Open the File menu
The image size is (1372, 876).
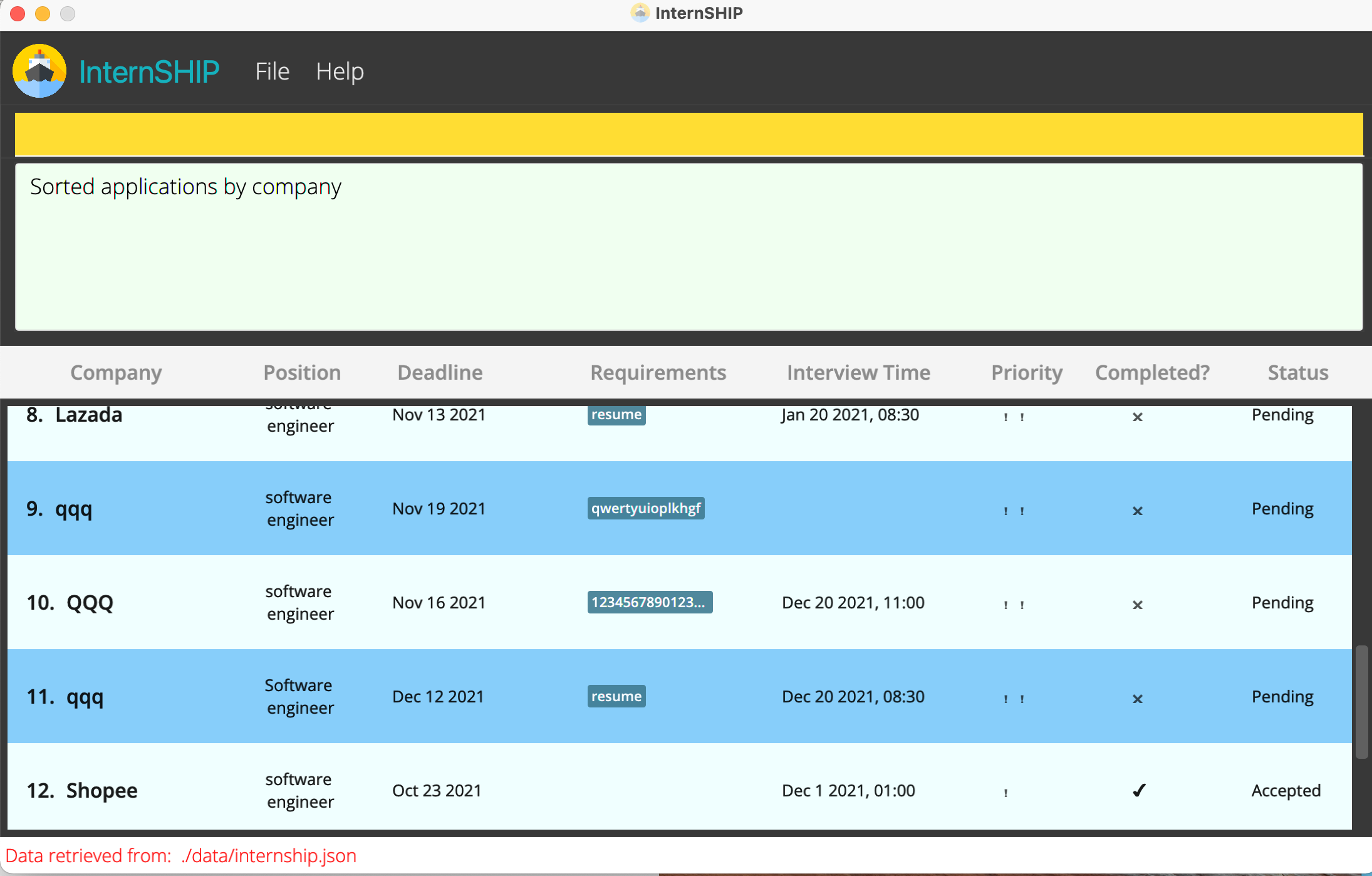[272, 71]
